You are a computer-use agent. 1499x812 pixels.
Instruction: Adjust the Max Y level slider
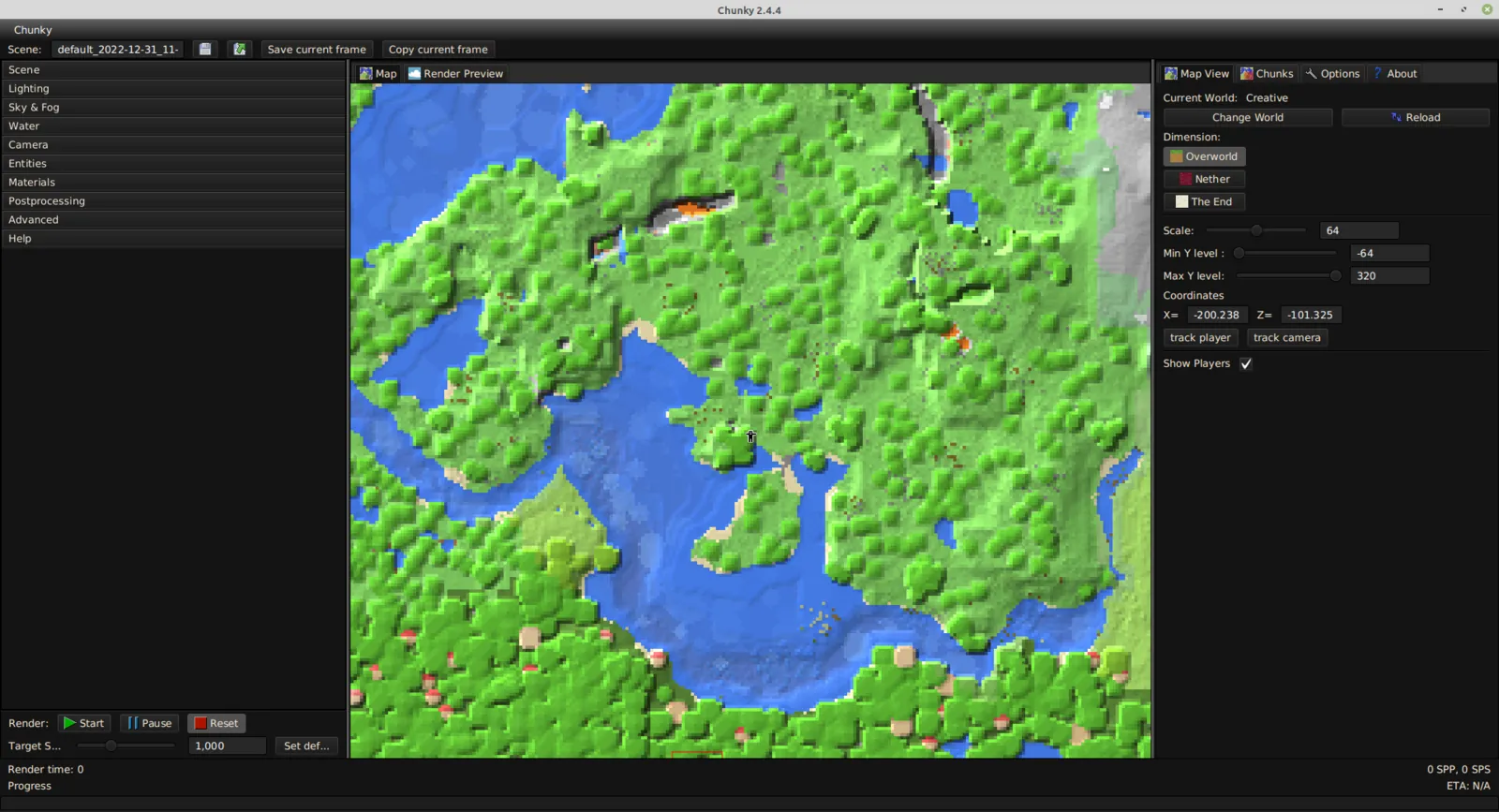click(1335, 275)
